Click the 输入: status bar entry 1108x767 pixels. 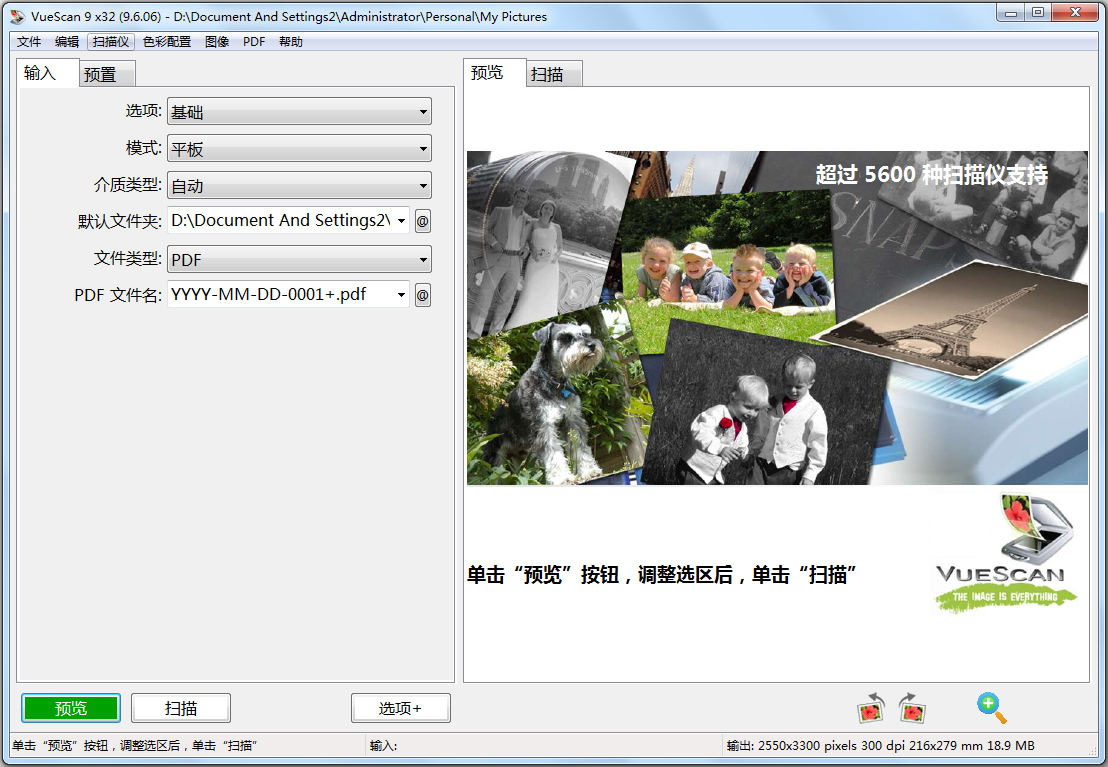(x=384, y=746)
